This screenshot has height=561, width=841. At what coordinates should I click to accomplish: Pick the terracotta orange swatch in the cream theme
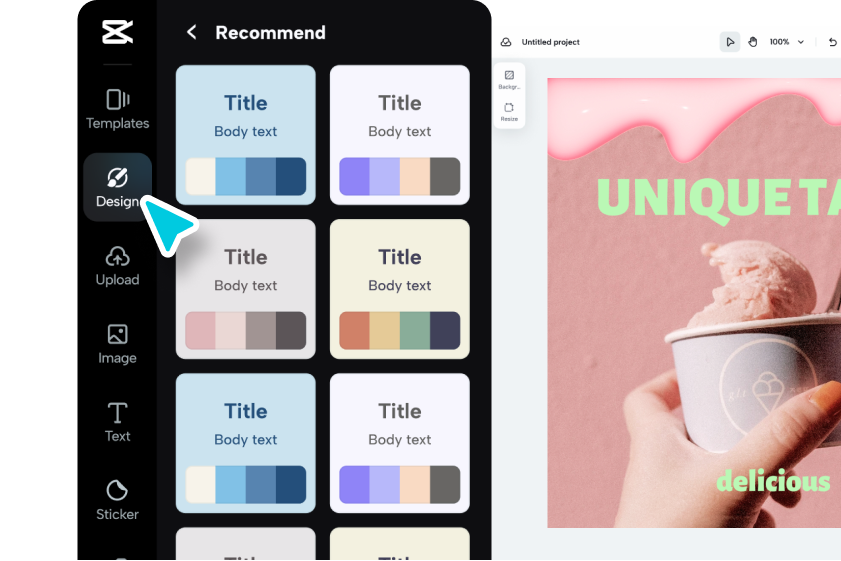pos(355,330)
